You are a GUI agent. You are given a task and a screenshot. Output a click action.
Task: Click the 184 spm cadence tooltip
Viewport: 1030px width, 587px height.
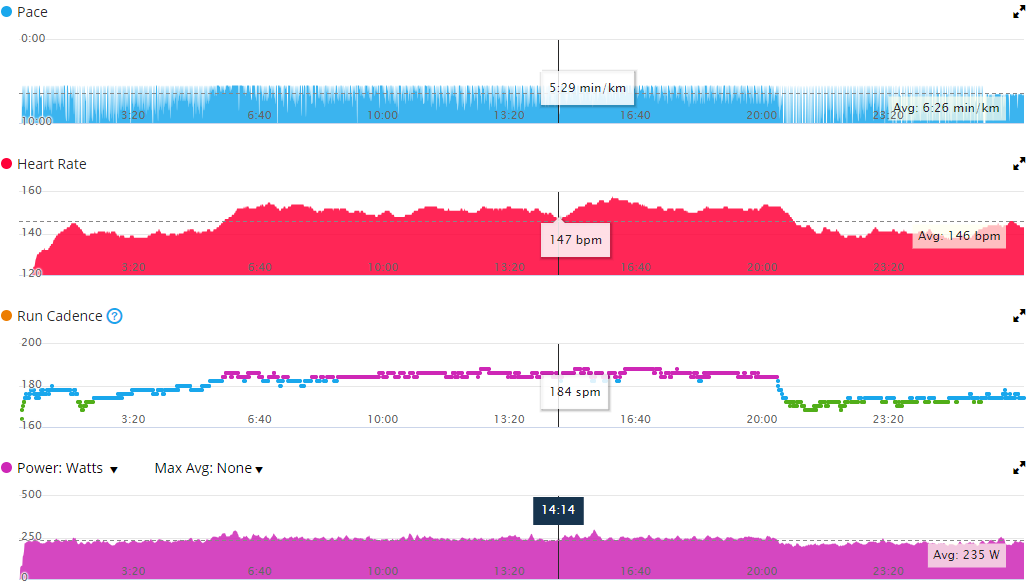point(575,391)
